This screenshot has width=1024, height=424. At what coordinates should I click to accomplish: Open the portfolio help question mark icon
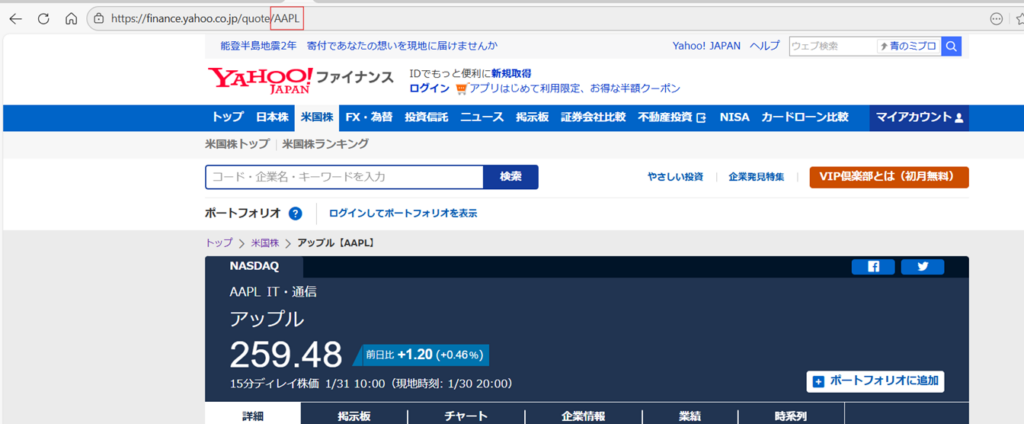(295, 213)
